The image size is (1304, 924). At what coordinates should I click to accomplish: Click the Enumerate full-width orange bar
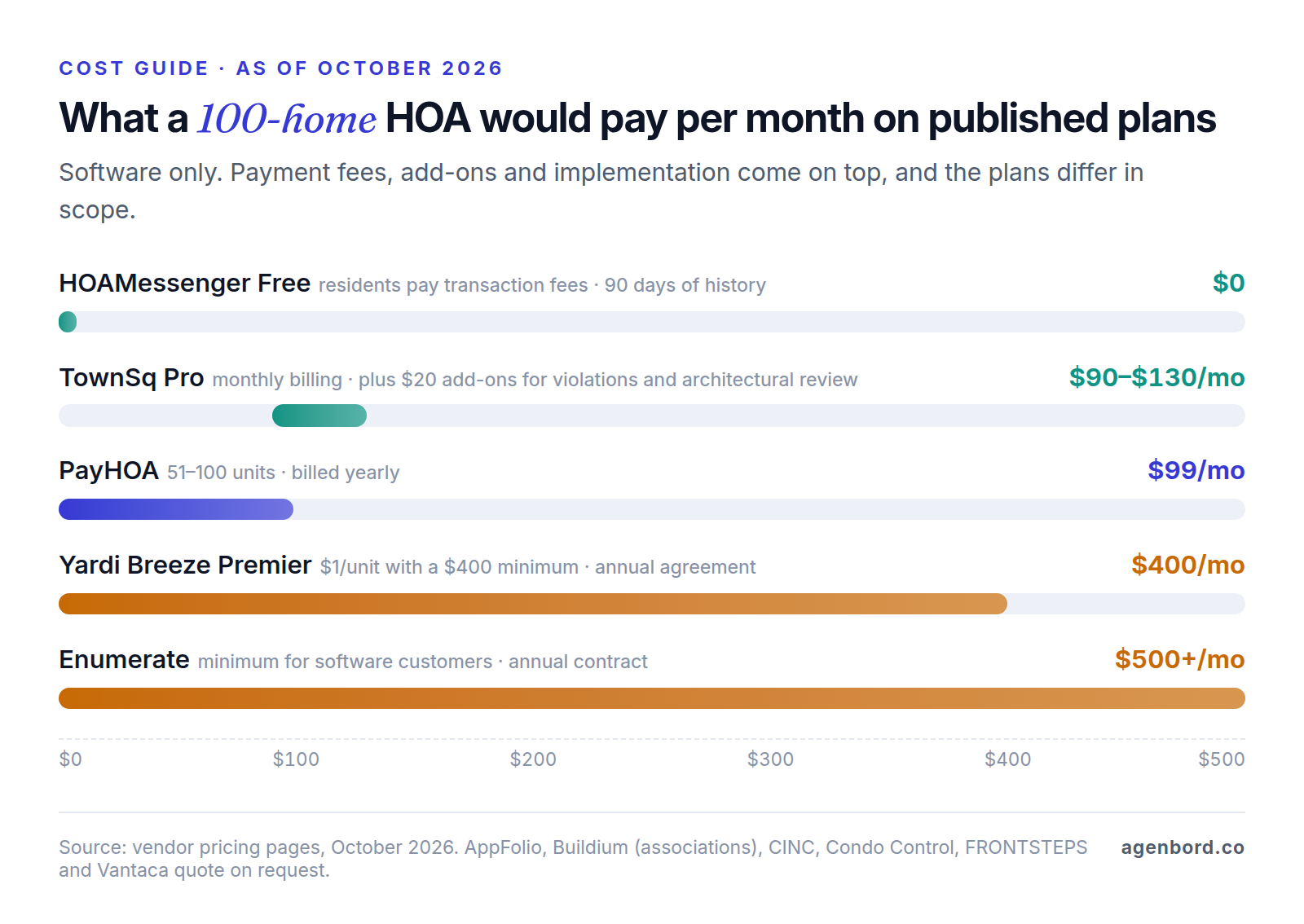click(652, 698)
